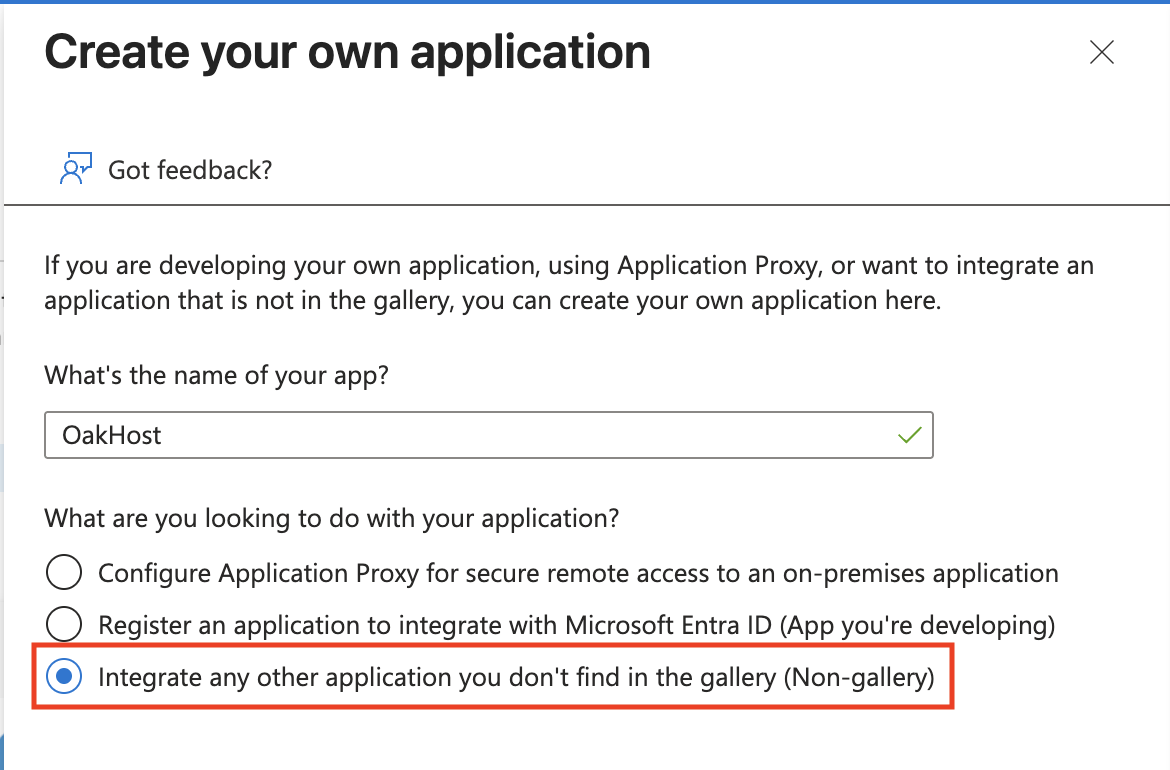The image size is (1170, 770).
Task: Click the "Create your own application" heading
Action: point(347,52)
